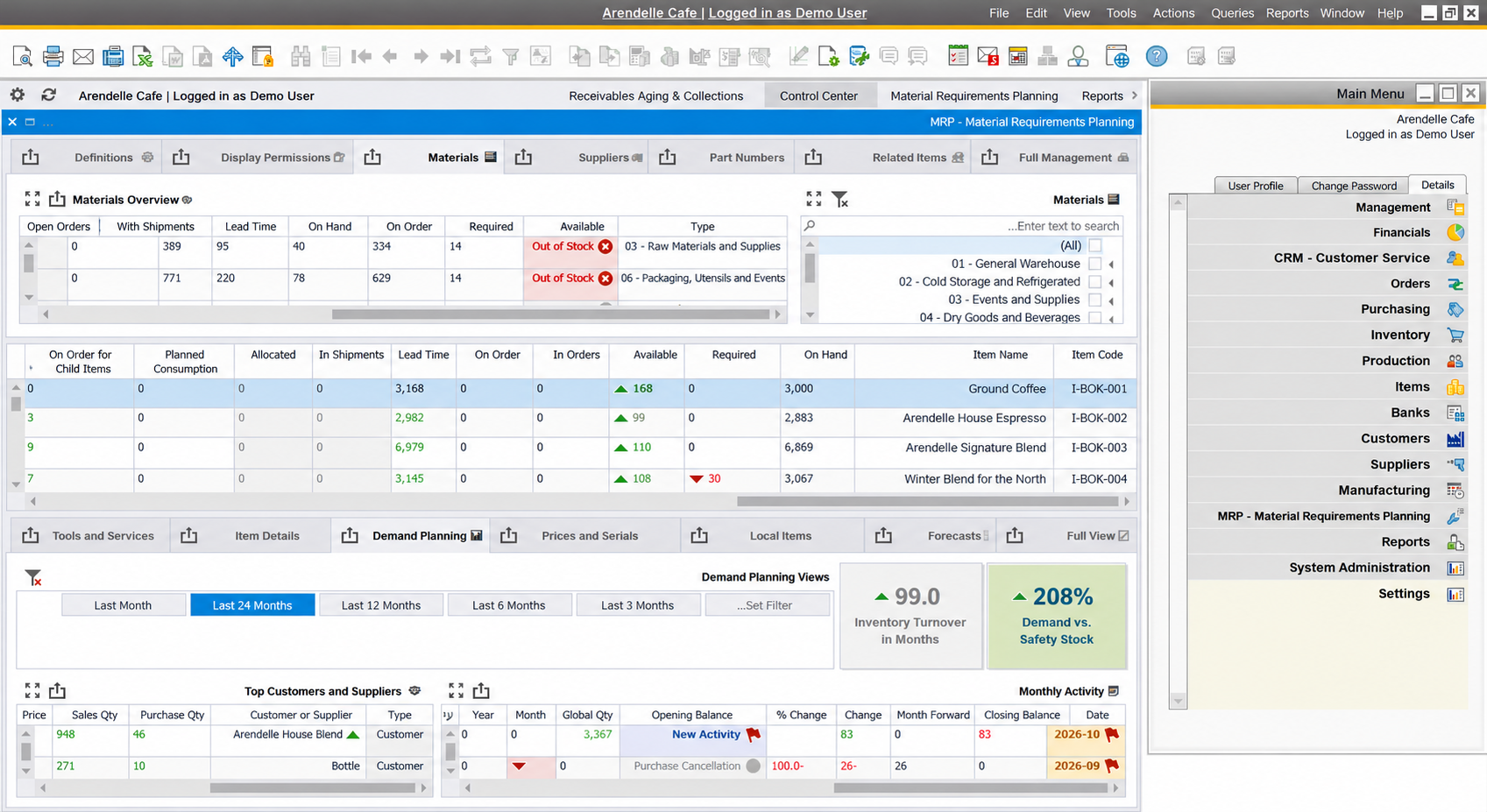Export to Excel via toolbar icon
Image resolution: width=1487 pixels, height=812 pixels.
click(x=143, y=57)
